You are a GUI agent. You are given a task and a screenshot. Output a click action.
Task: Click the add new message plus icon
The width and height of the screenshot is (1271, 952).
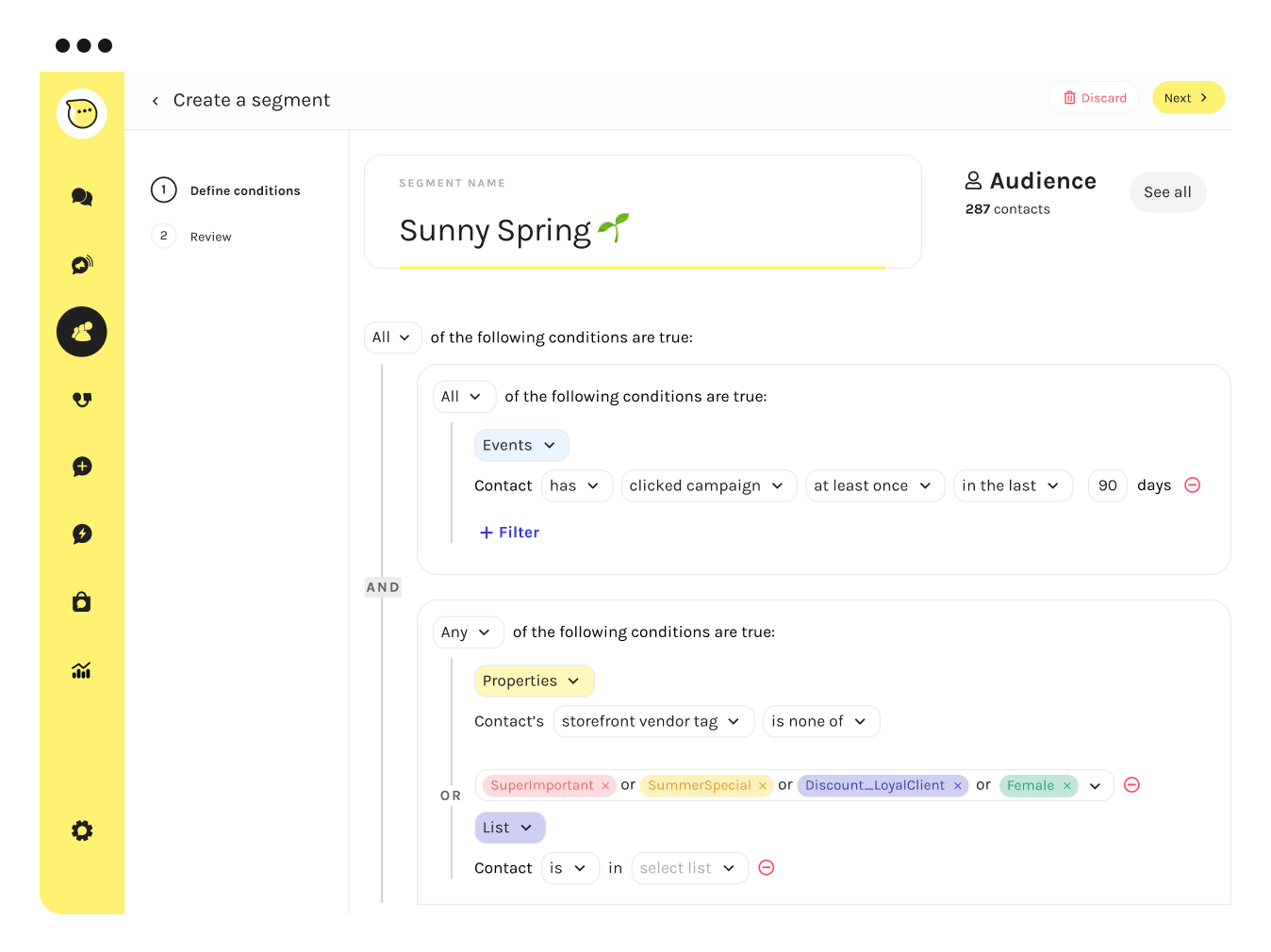(x=82, y=467)
